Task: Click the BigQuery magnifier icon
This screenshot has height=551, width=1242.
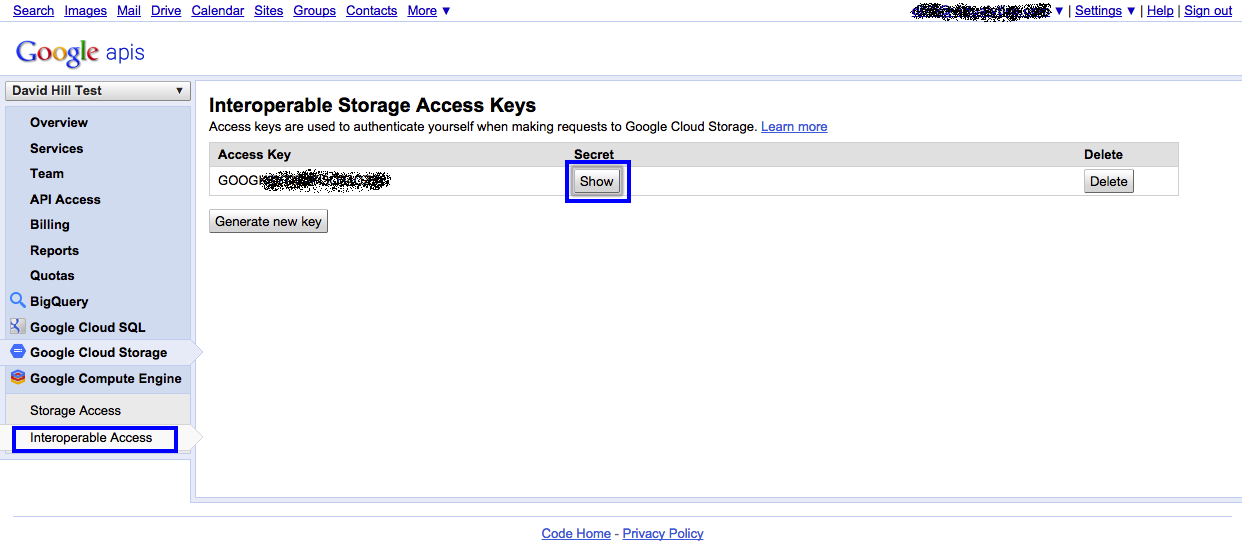Action: (x=17, y=300)
